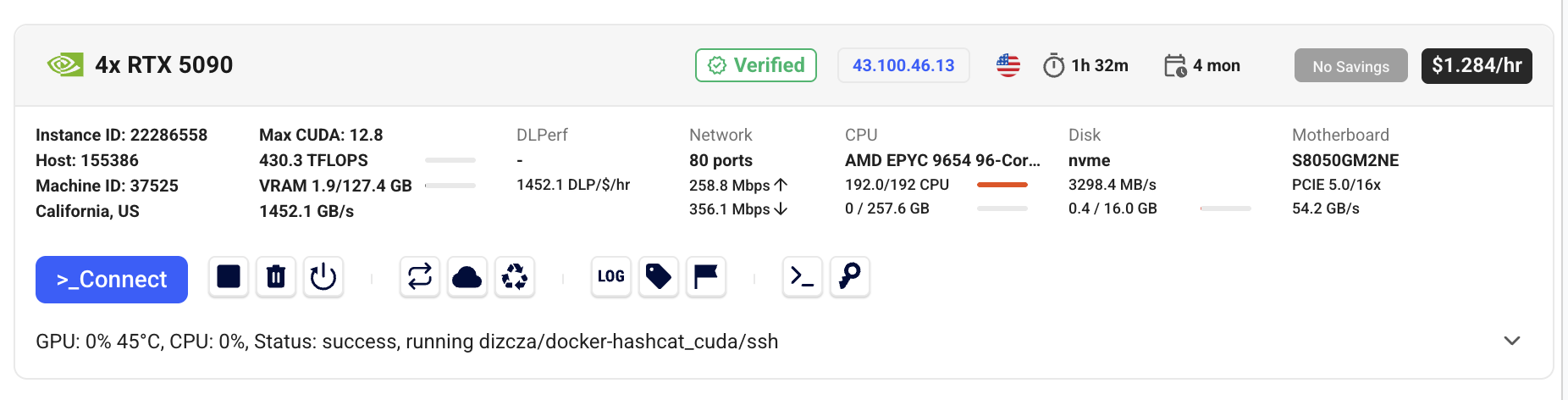Click the US flag location icon
Viewport: 1568px width, 400px height.
tap(1008, 65)
